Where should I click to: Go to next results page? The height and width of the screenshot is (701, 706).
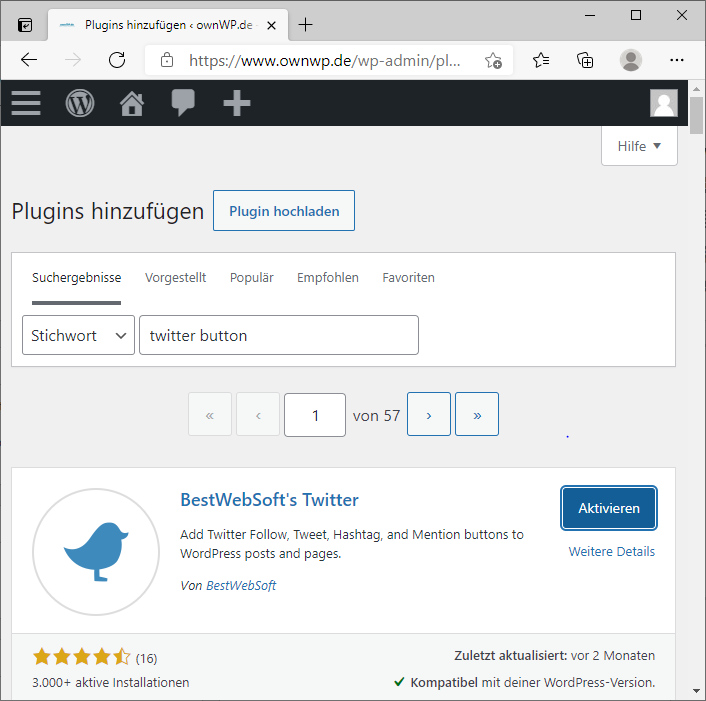429,414
